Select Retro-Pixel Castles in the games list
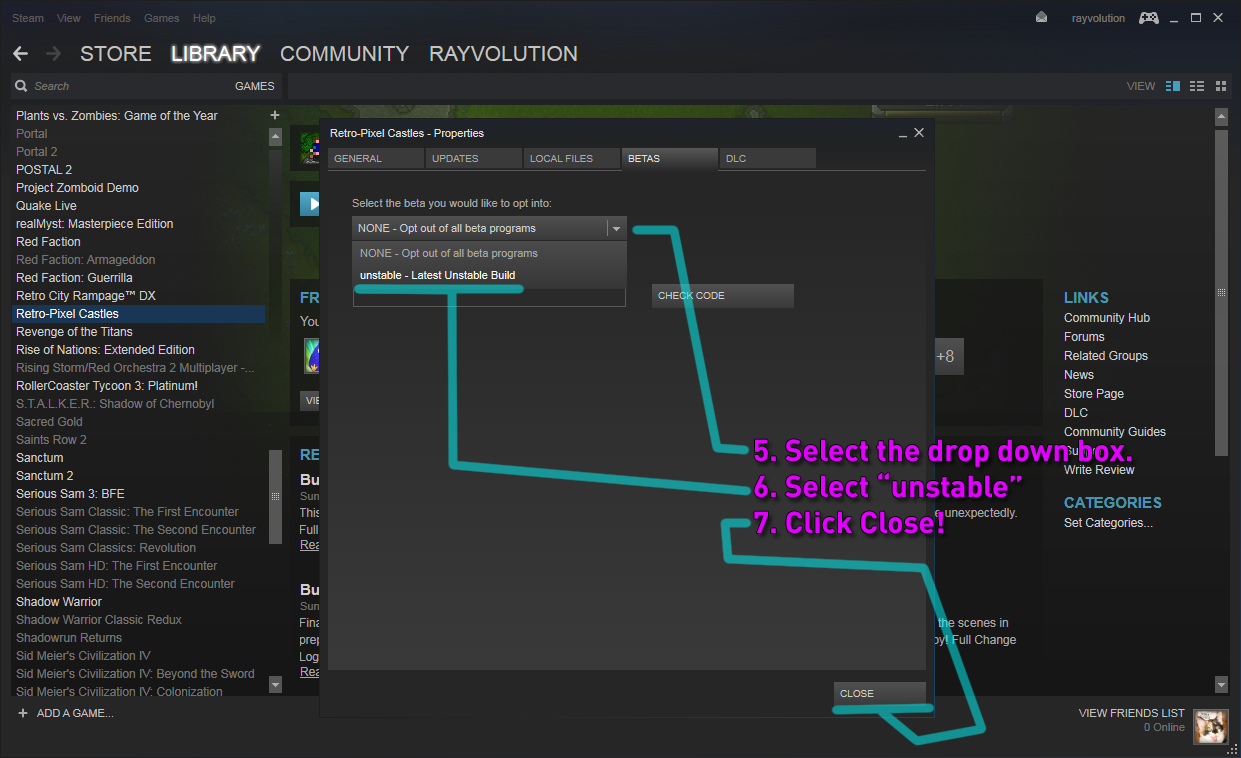The image size is (1241, 758). point(138,314)
